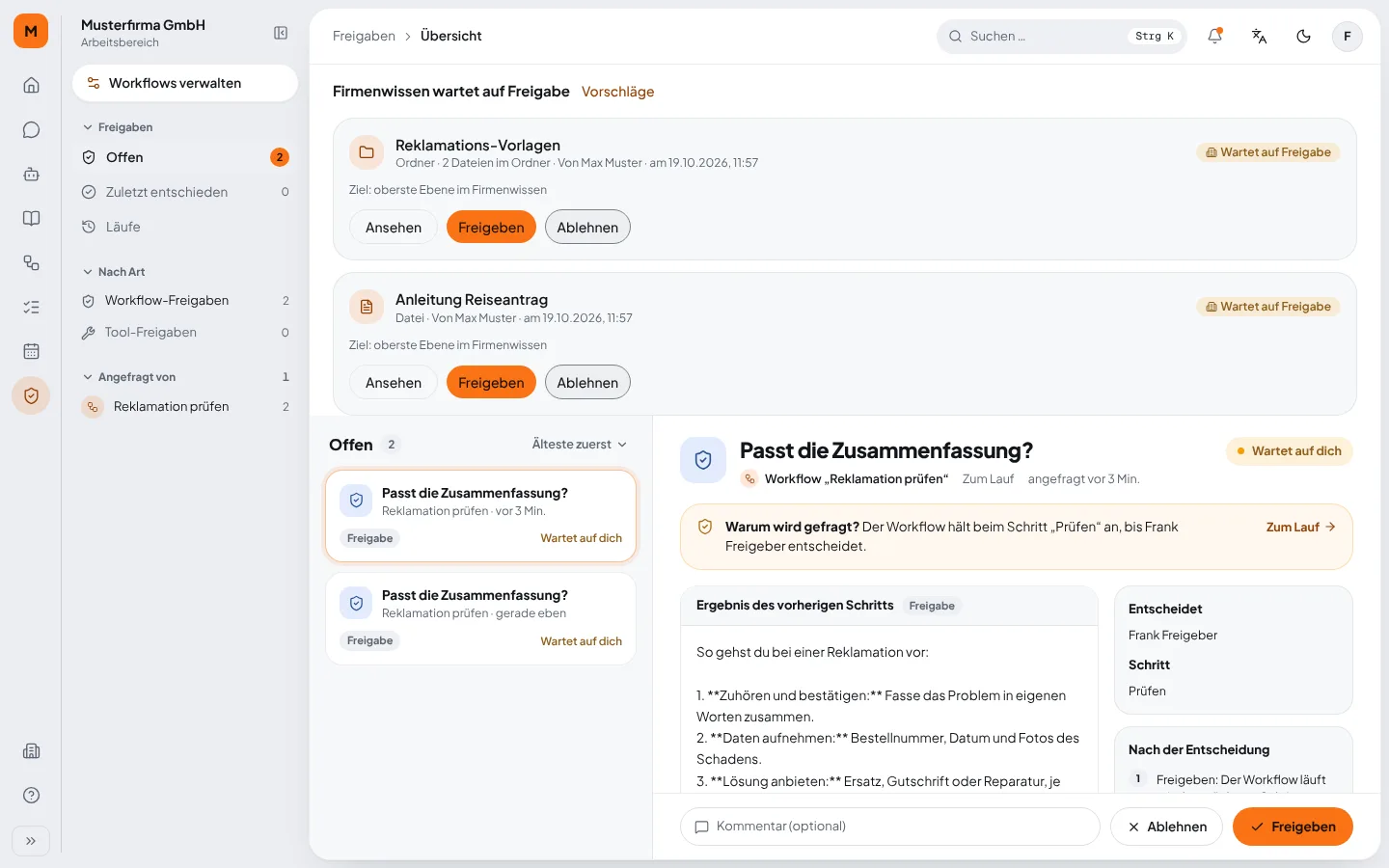Open the task checklist icon in rail

[31, 307]
